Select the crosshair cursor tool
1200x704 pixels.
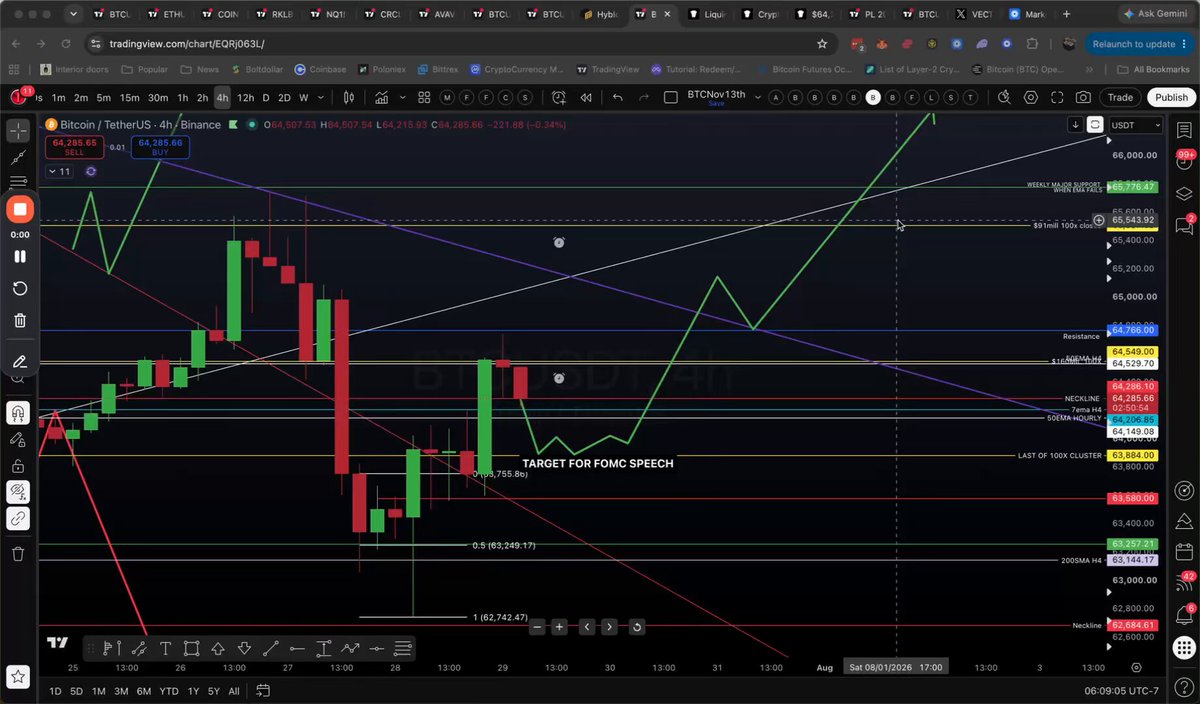[x=19, y=132]
